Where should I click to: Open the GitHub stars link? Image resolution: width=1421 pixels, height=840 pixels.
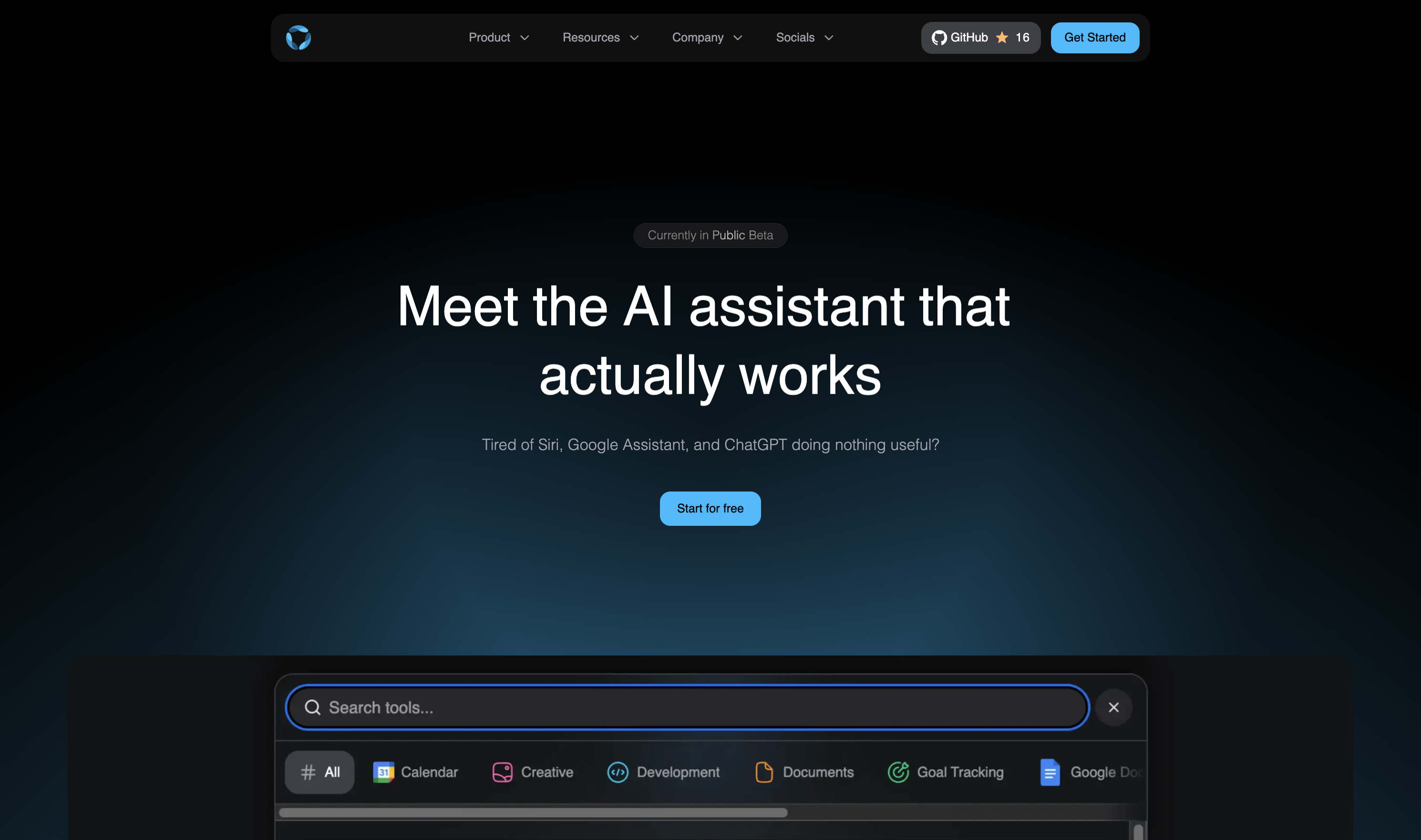point(980,38)
